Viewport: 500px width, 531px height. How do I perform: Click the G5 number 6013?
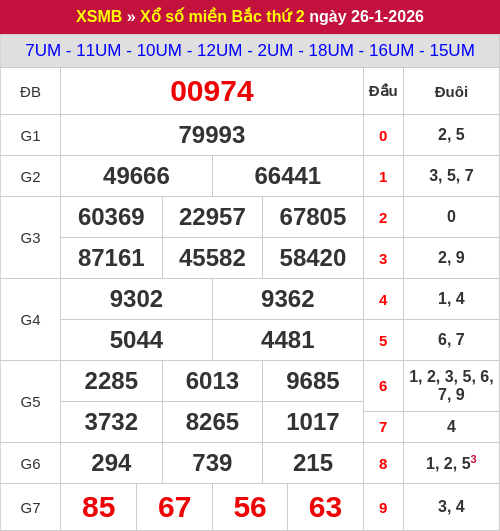pos(212,381)
